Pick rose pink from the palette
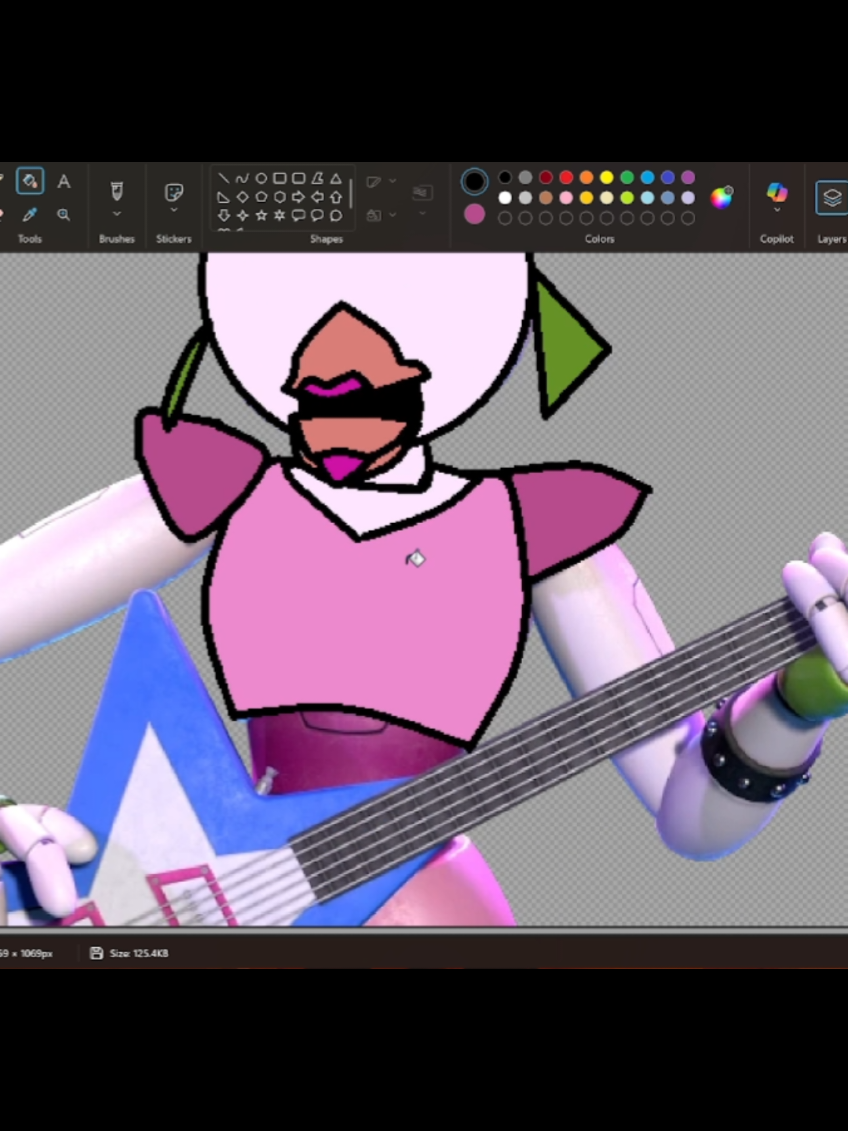848x1131 pixels. point(566,198)
